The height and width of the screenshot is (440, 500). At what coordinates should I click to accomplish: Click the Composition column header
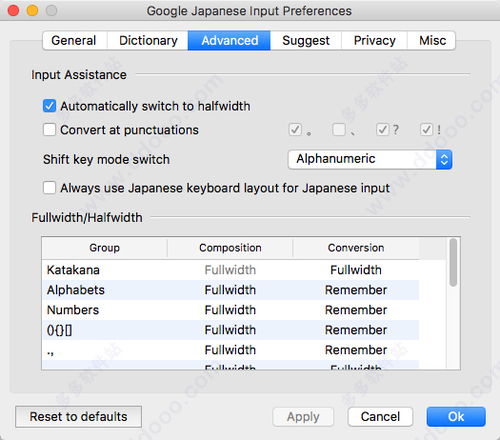[x=230, y=248]
